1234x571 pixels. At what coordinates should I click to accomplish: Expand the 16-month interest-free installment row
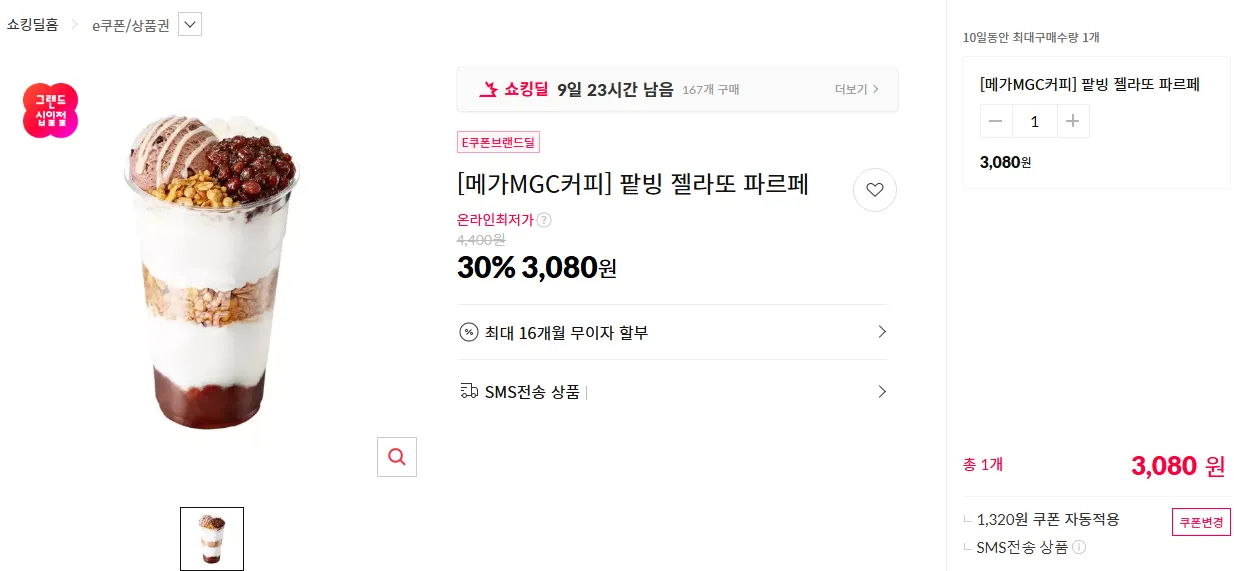click(672, 332)
